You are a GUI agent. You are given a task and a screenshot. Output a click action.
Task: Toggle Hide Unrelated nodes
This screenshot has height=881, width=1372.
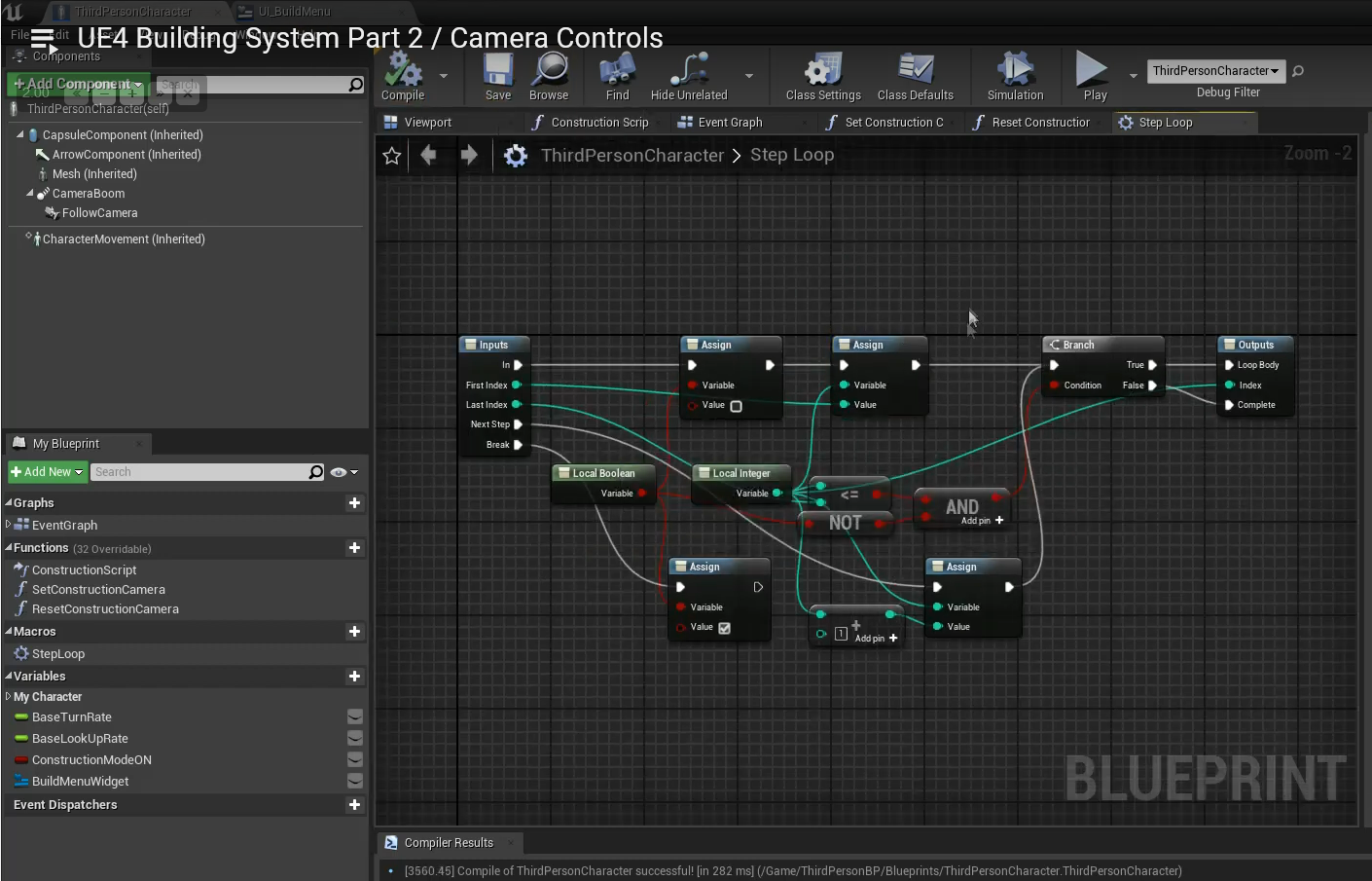688,75
